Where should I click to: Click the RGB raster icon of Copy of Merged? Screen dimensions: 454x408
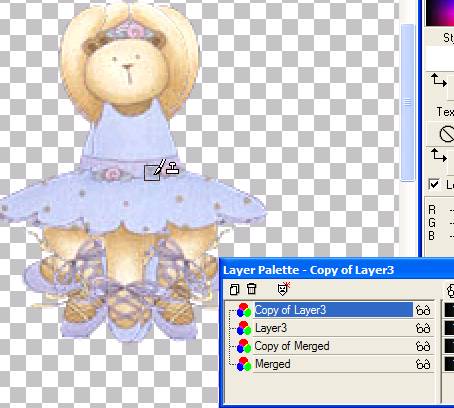coord(244,346)
